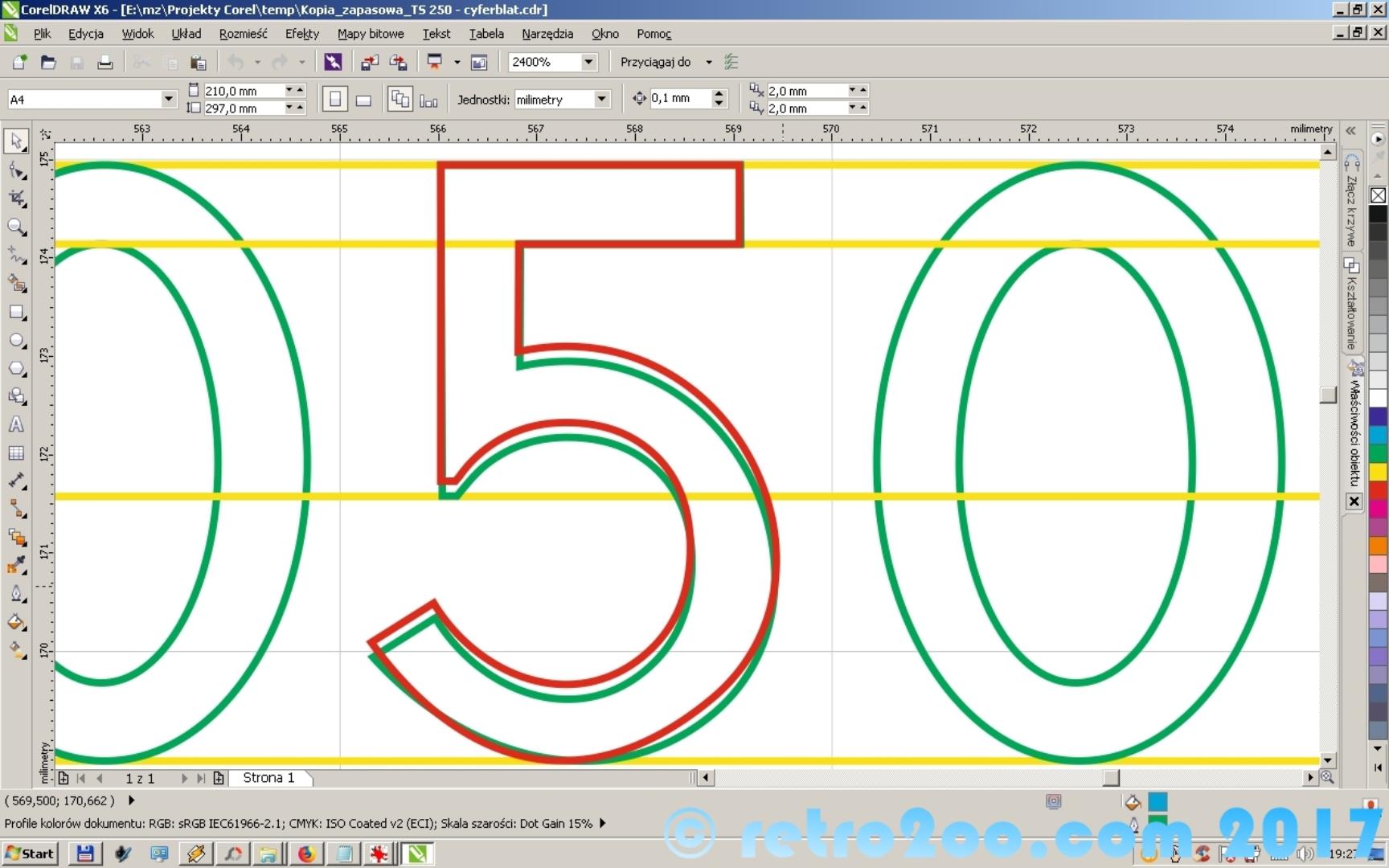Open the Jednostki units dropdown
The image size is (1389, 868).
601,99
